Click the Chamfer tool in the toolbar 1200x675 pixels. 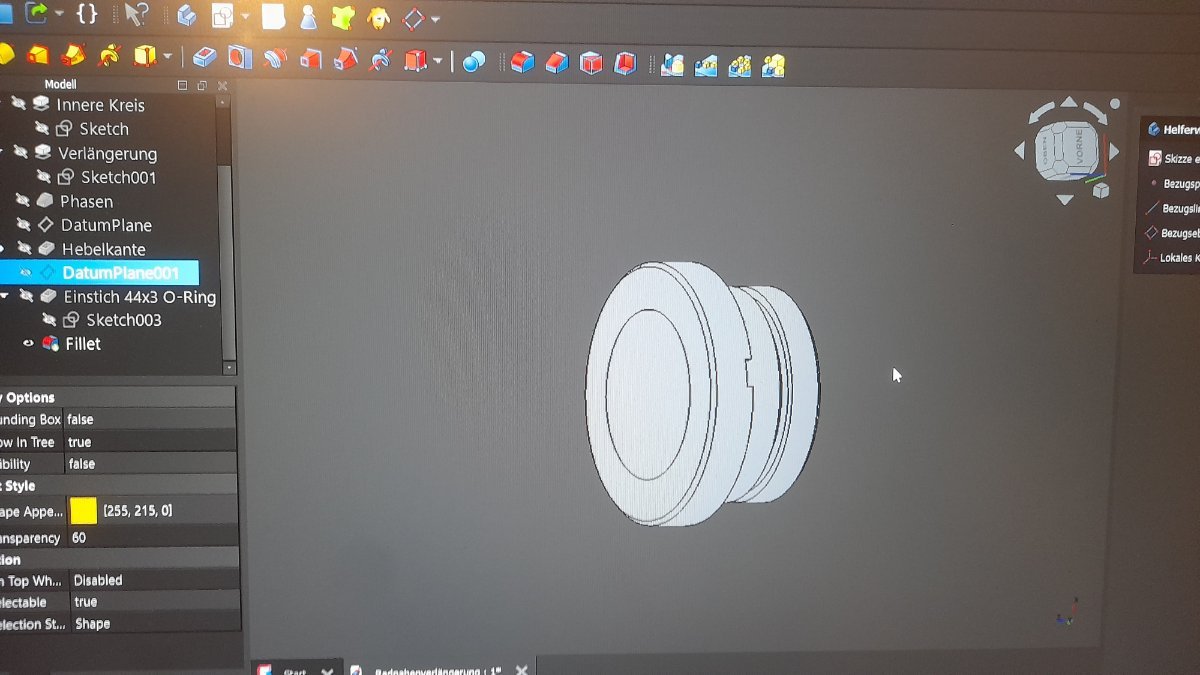pos(557,63)
